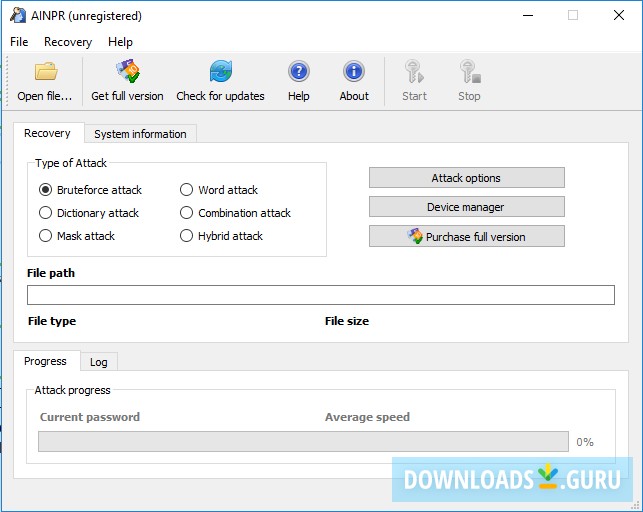
Task: Close the AINPR window
Action: tap(619, 16)
